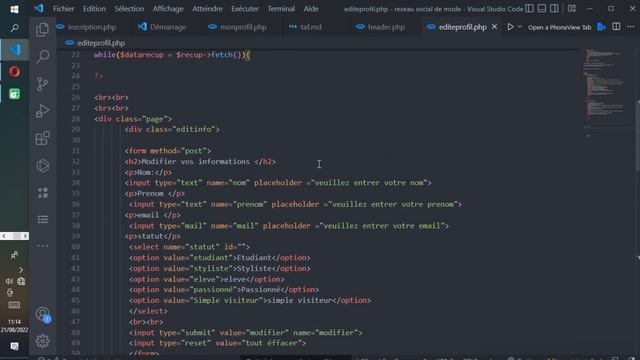Image resolution: width=640 pixels, height=360 pixels.
Task: Open the Windows Start menu
Action: point(14,9)
